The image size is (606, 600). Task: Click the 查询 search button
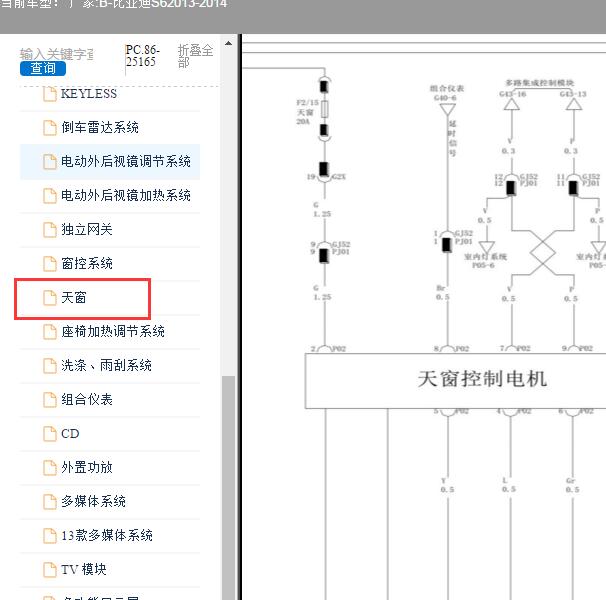[x=43, y=68]
